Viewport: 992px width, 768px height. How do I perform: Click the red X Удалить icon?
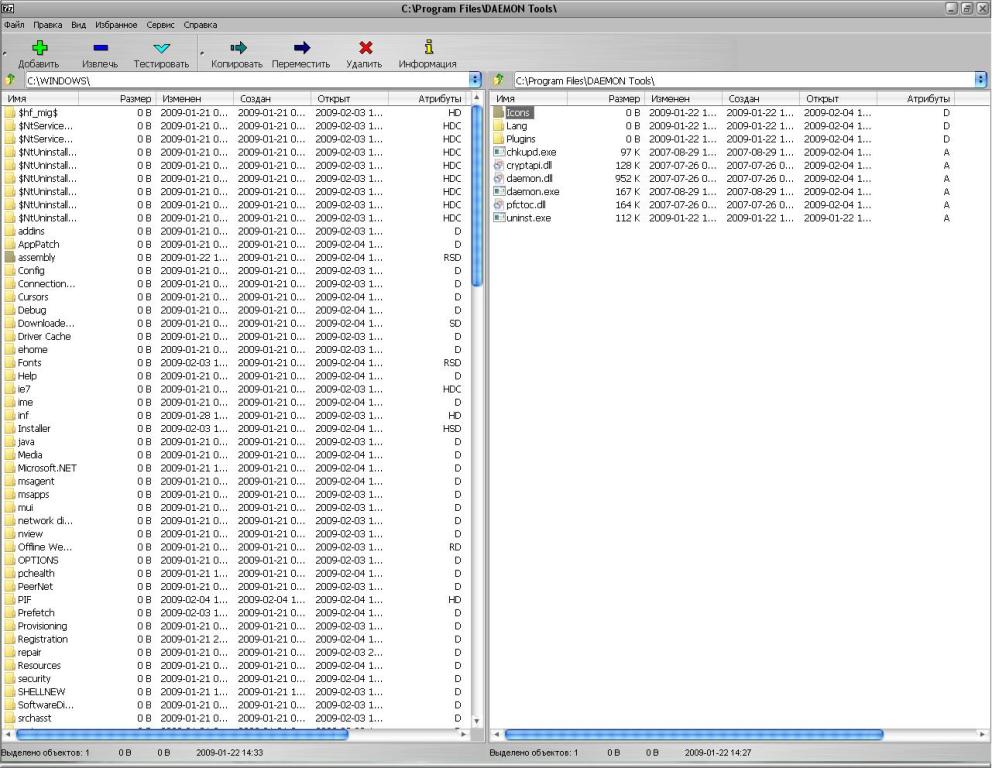tap(365, 47)
